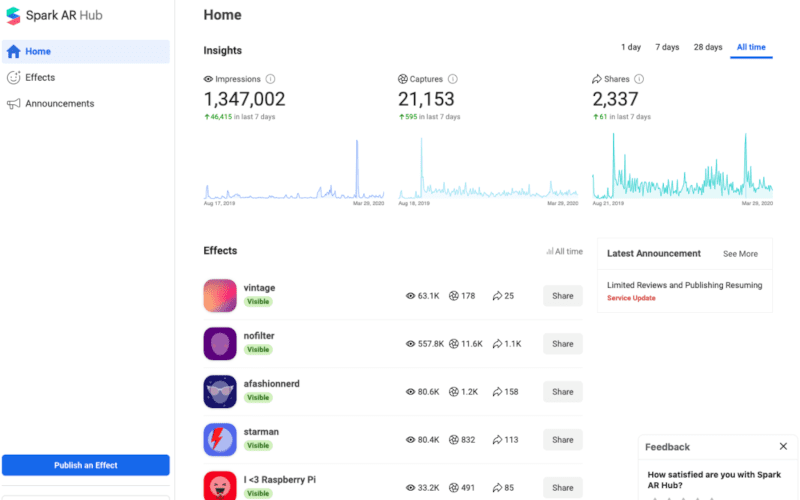The height and width of the screenshot is (500, 800).
Task: Click the starman effect name
Action: (261, 432)
